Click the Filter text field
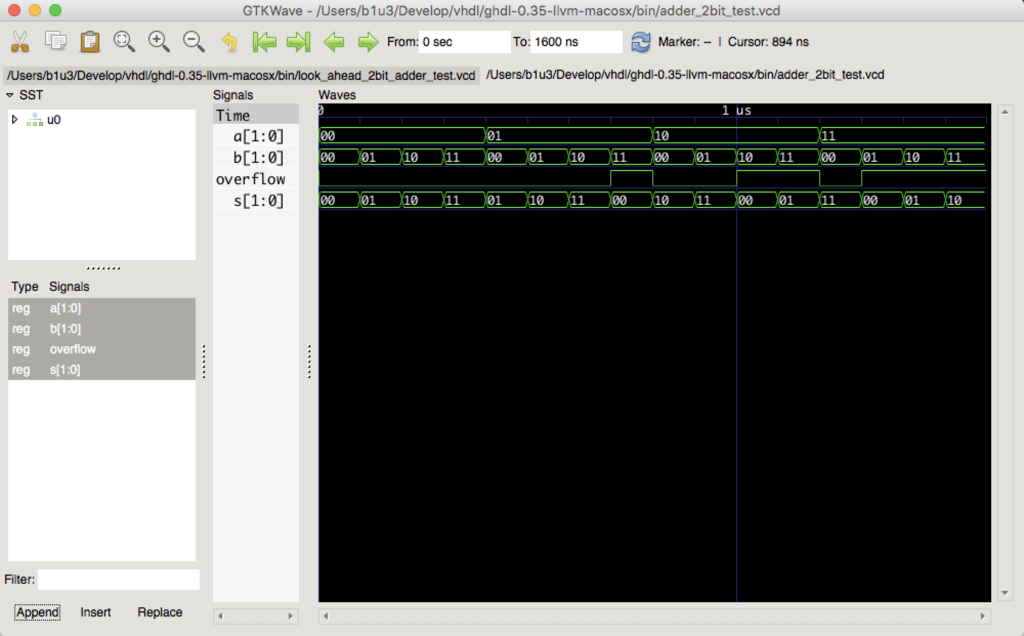 [x=118, y=579]
